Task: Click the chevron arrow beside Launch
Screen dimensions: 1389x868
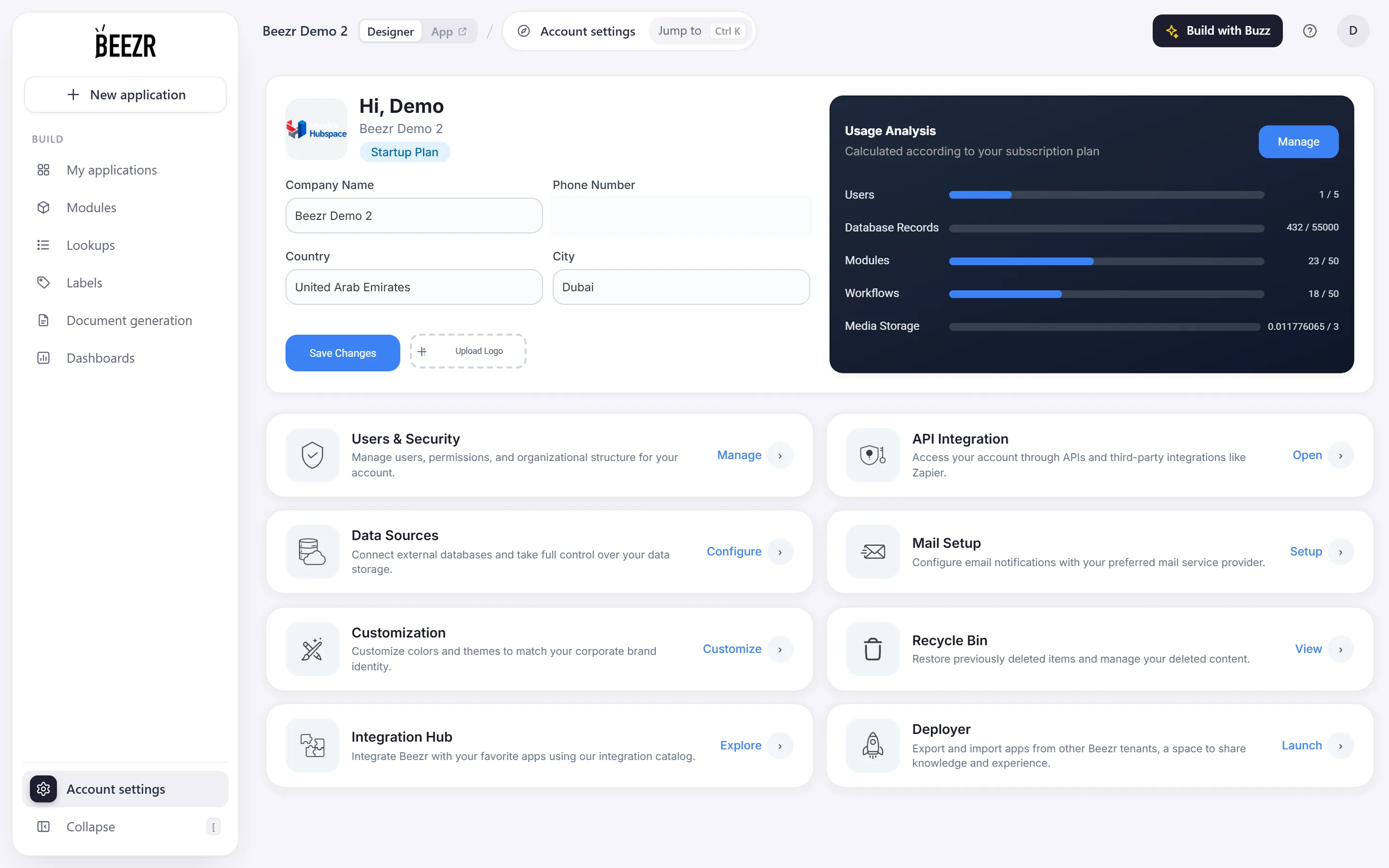Action: pos(1341,746)
